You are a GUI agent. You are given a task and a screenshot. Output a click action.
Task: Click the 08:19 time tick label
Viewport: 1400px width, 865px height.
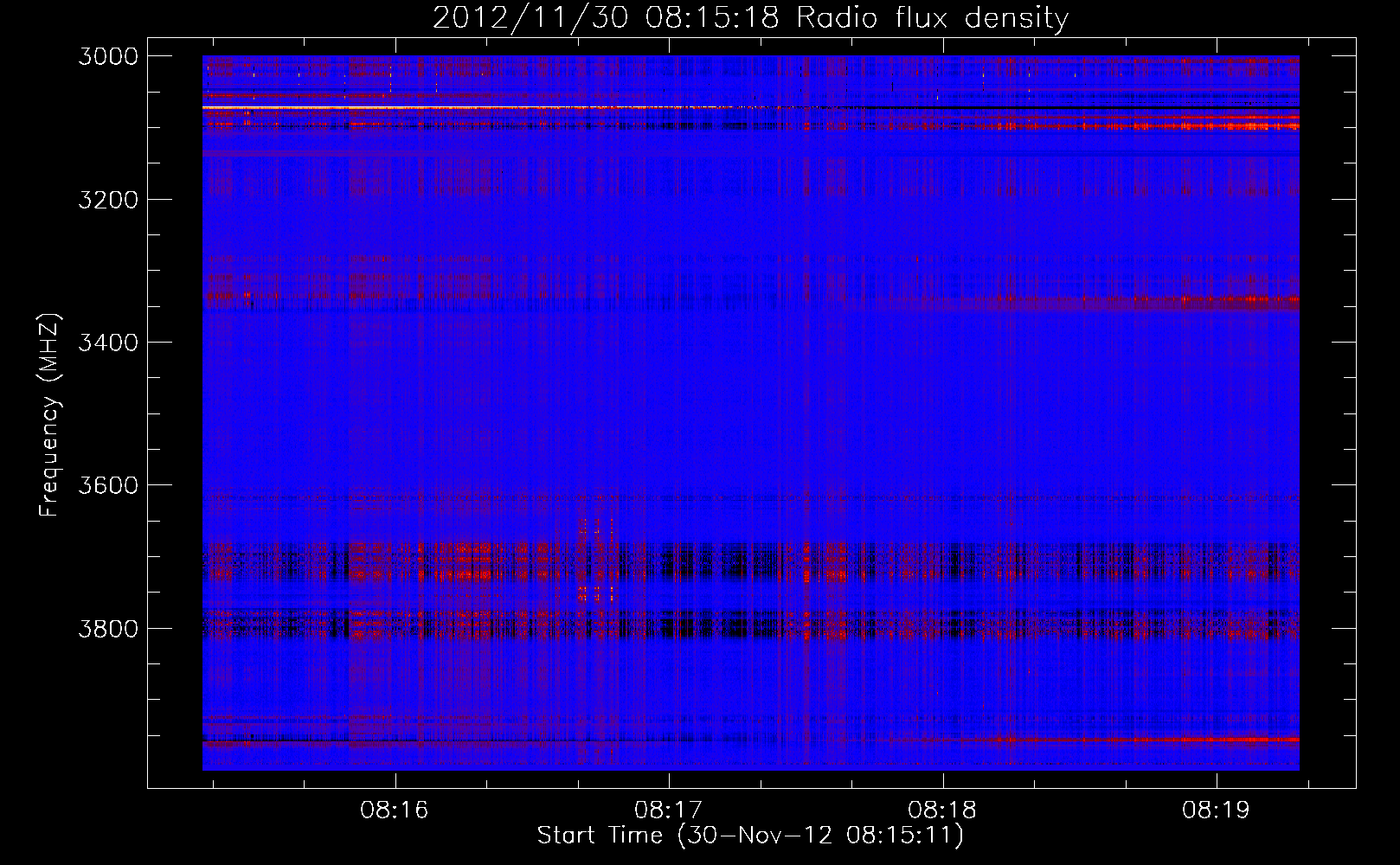point(1217,811)
